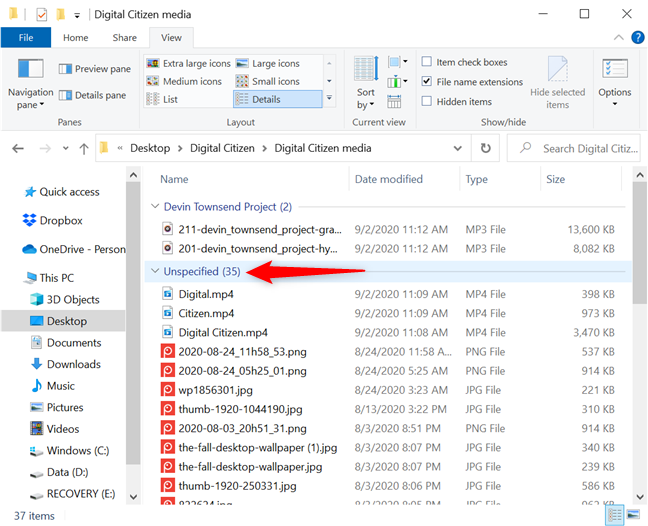Open the File tab

point(26,38)
